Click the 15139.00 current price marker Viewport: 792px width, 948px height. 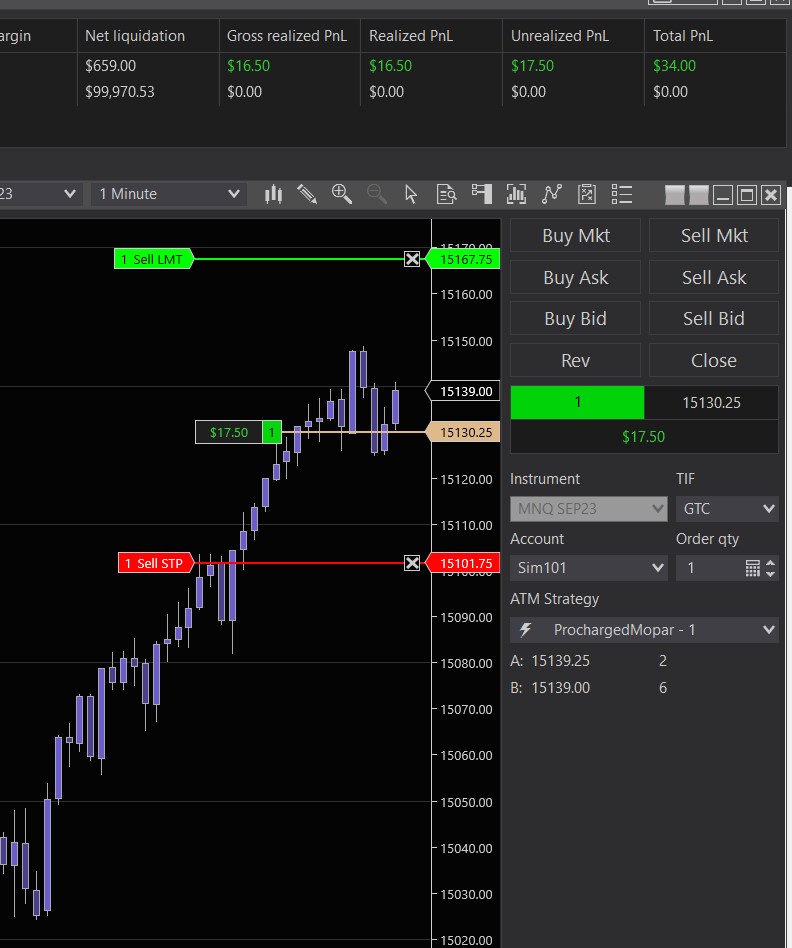pos(464,391)
